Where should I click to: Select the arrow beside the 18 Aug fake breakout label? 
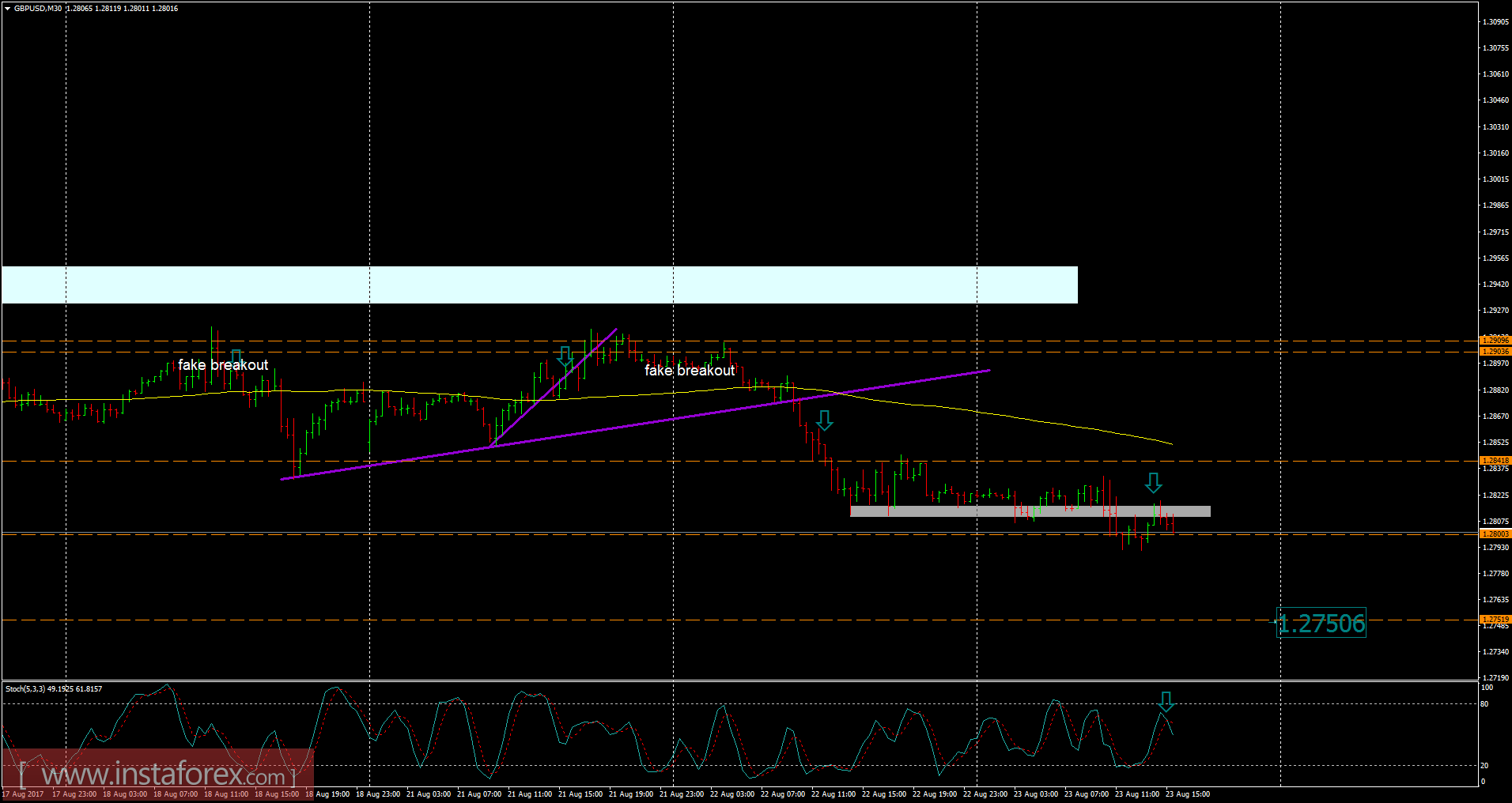pyautogui.click(x=236, y=358)
